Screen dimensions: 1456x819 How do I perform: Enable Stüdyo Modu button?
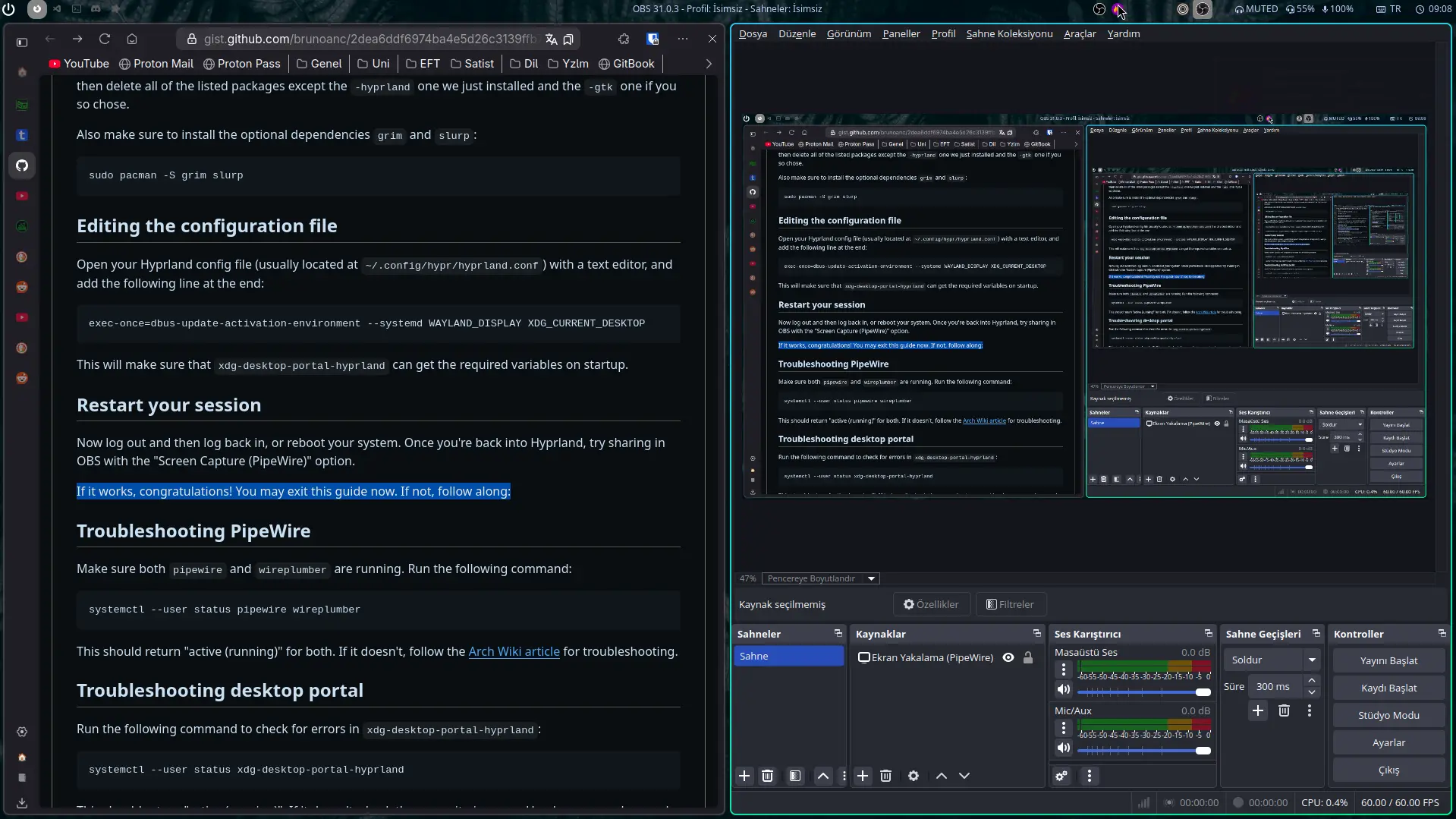point(1388,715)
